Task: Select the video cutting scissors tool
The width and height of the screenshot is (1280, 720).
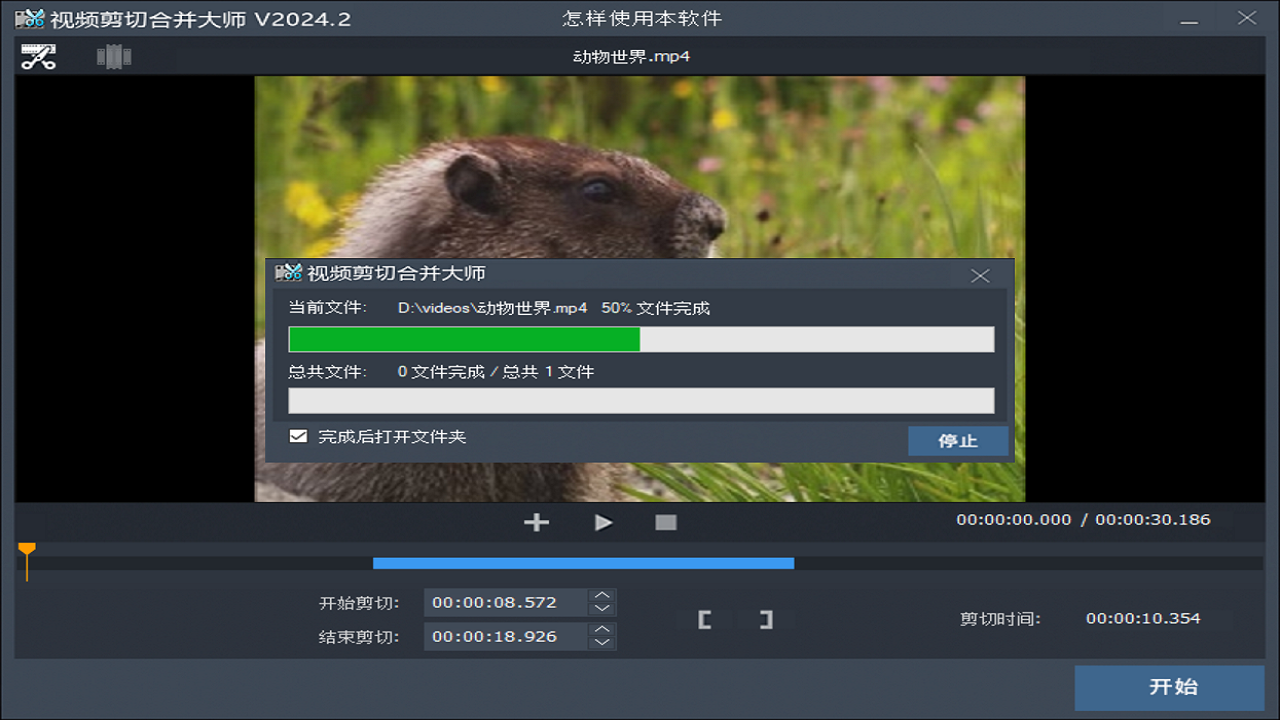Action: (37, 56)
